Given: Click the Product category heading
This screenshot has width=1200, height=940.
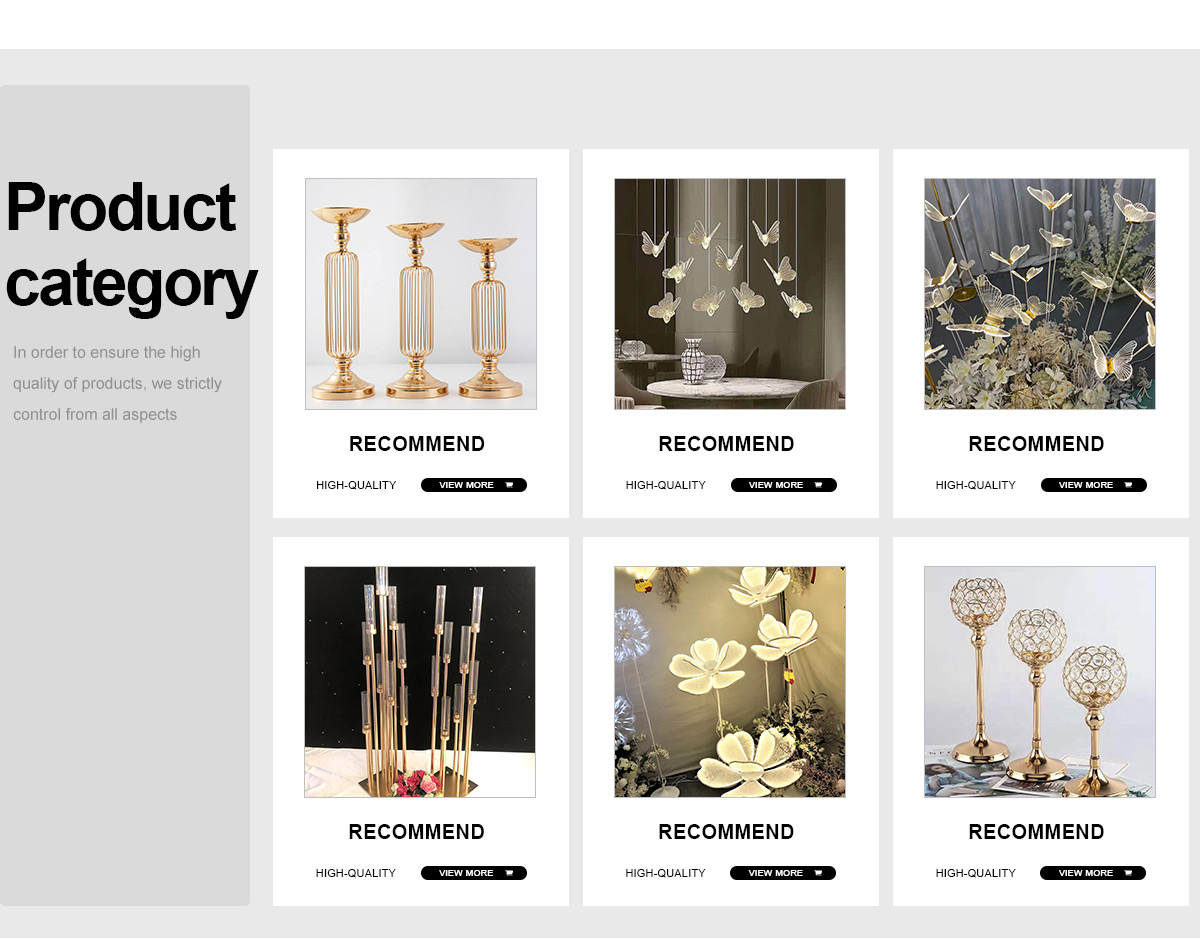Looking at the screenshot, I should pos(130,246).
